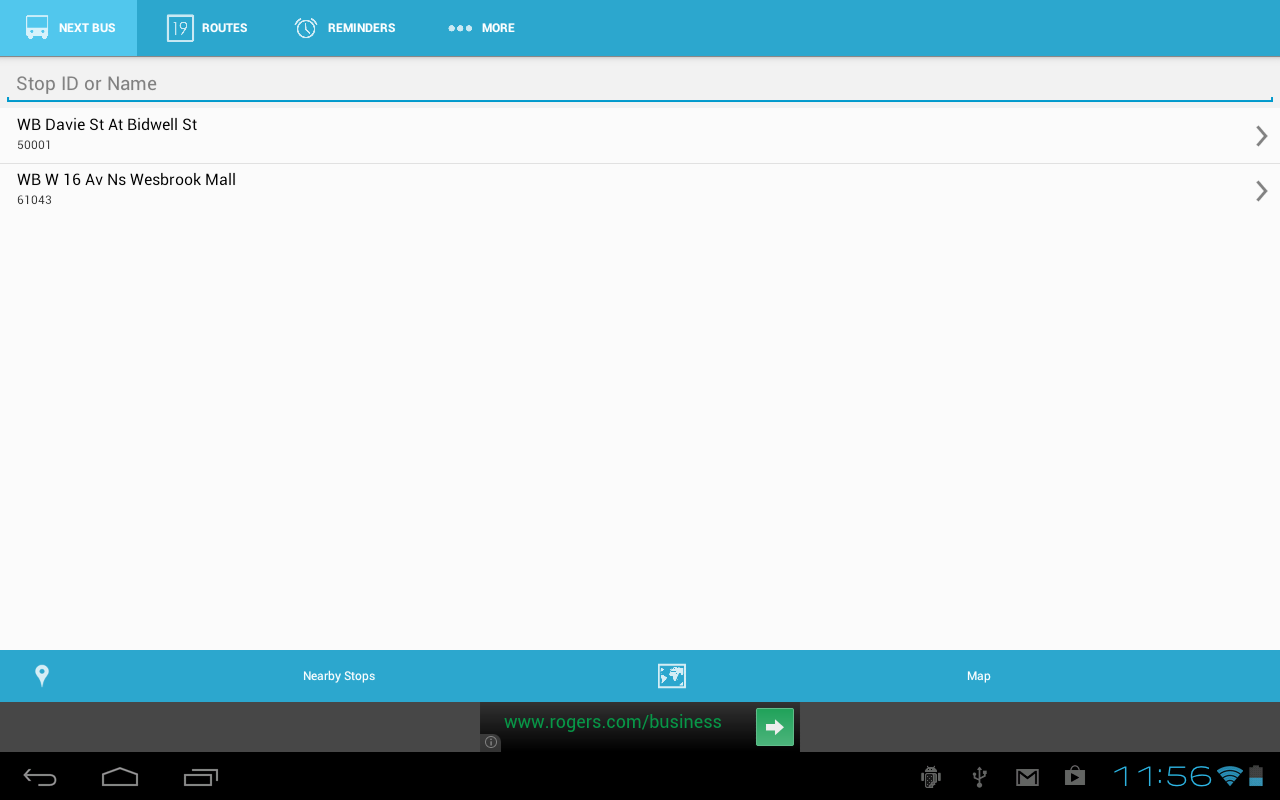Click the three-dots More icon
1280x800 pixels.
tap(460, 28)
